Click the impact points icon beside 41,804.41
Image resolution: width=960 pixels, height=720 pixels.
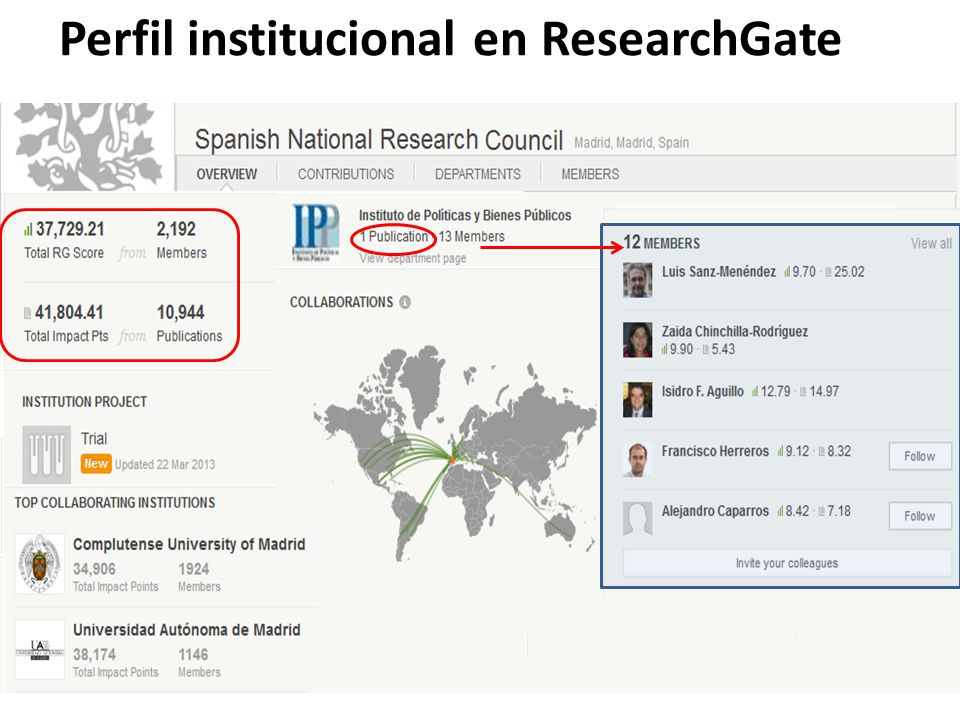[28, 313]
